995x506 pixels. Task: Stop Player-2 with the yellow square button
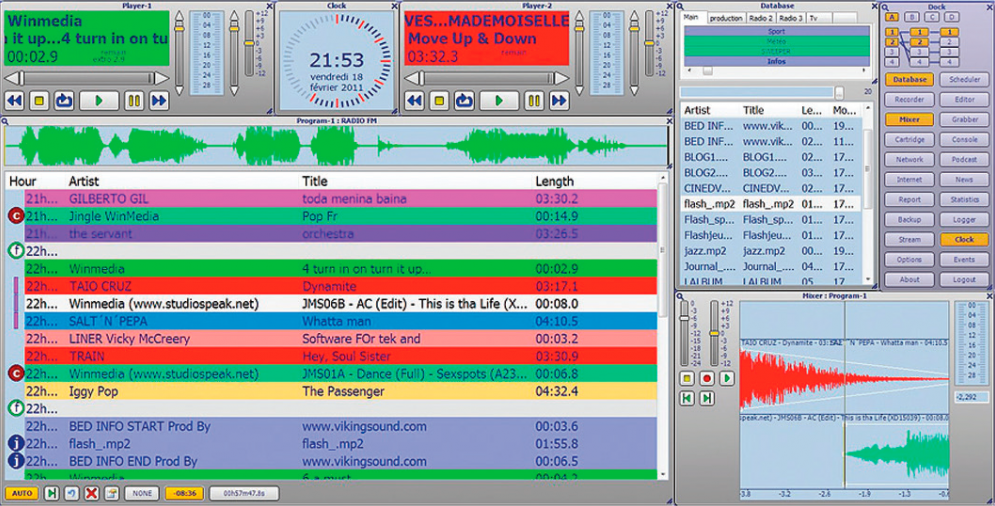(439, 100)
